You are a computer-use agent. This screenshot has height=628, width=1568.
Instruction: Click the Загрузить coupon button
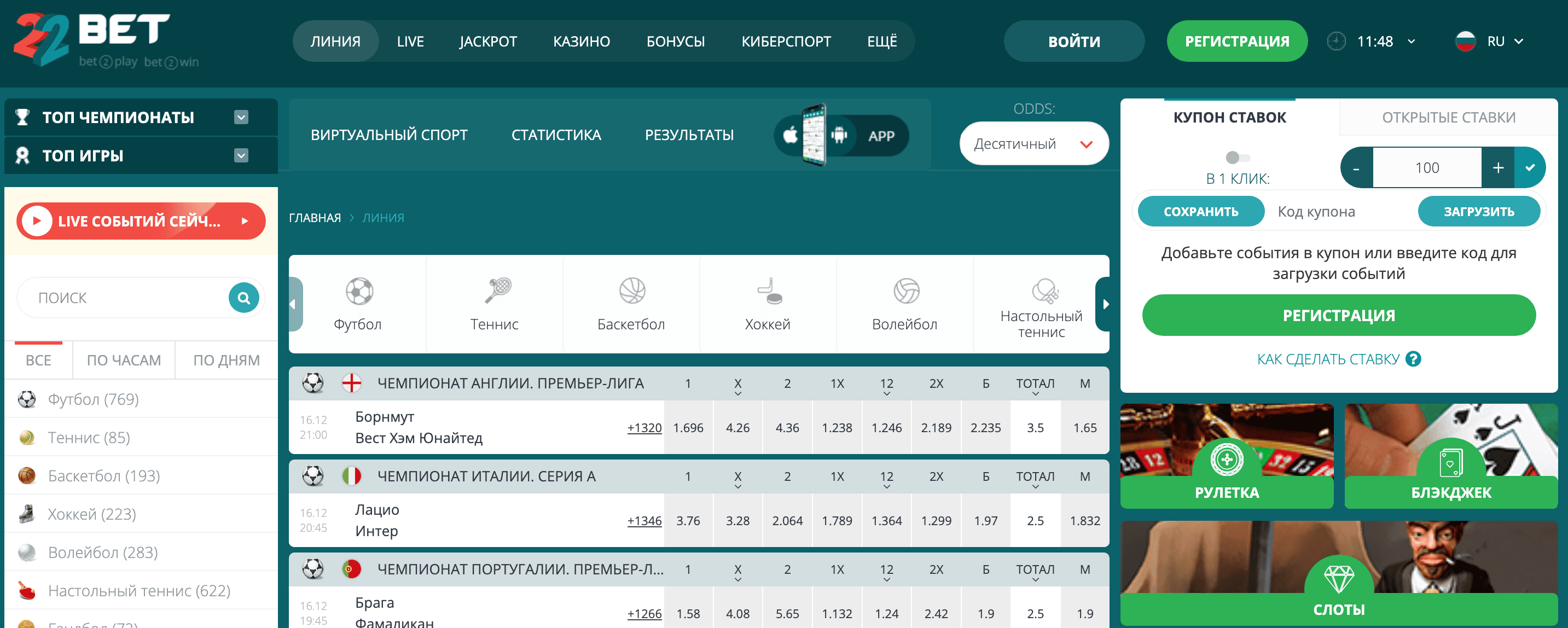1479,212
